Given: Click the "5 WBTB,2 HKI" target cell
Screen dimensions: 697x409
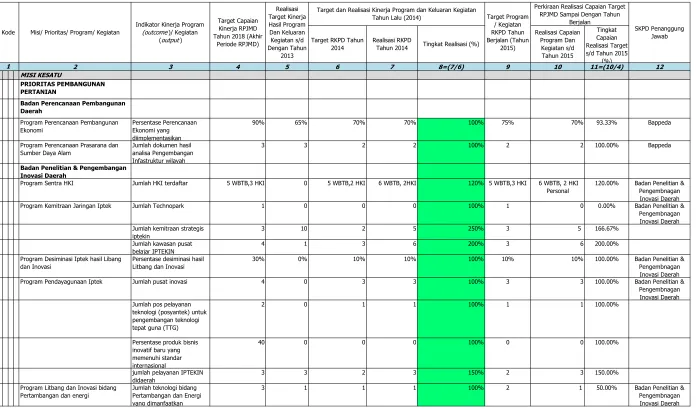Looking at the screenshot, I should pos(337,190).
